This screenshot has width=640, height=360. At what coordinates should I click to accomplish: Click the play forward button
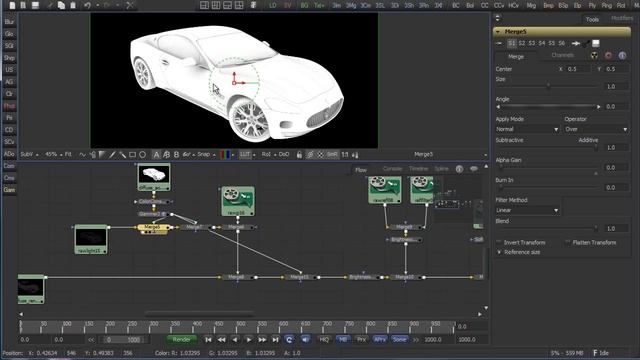tap(249, 340)
